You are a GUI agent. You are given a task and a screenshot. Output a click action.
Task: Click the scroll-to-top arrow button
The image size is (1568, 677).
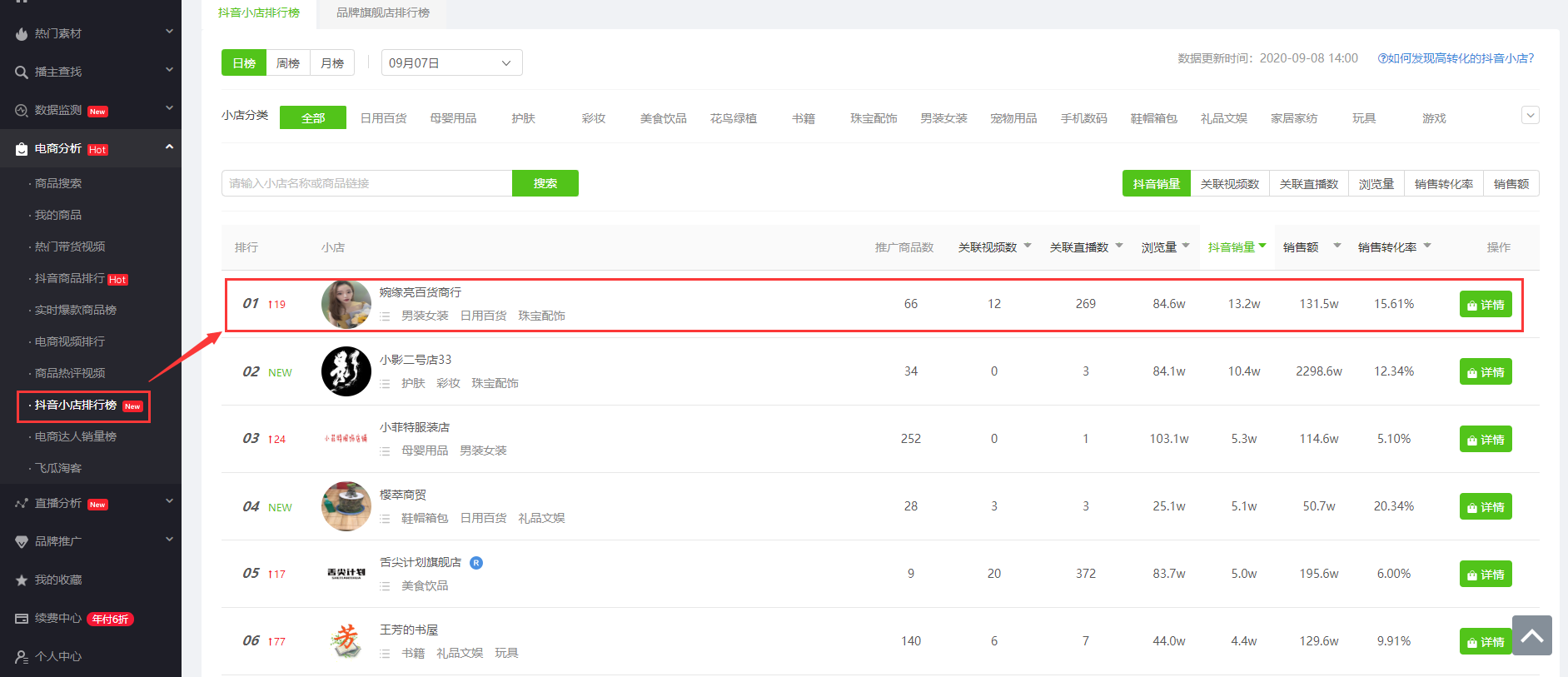[1532, 635]
